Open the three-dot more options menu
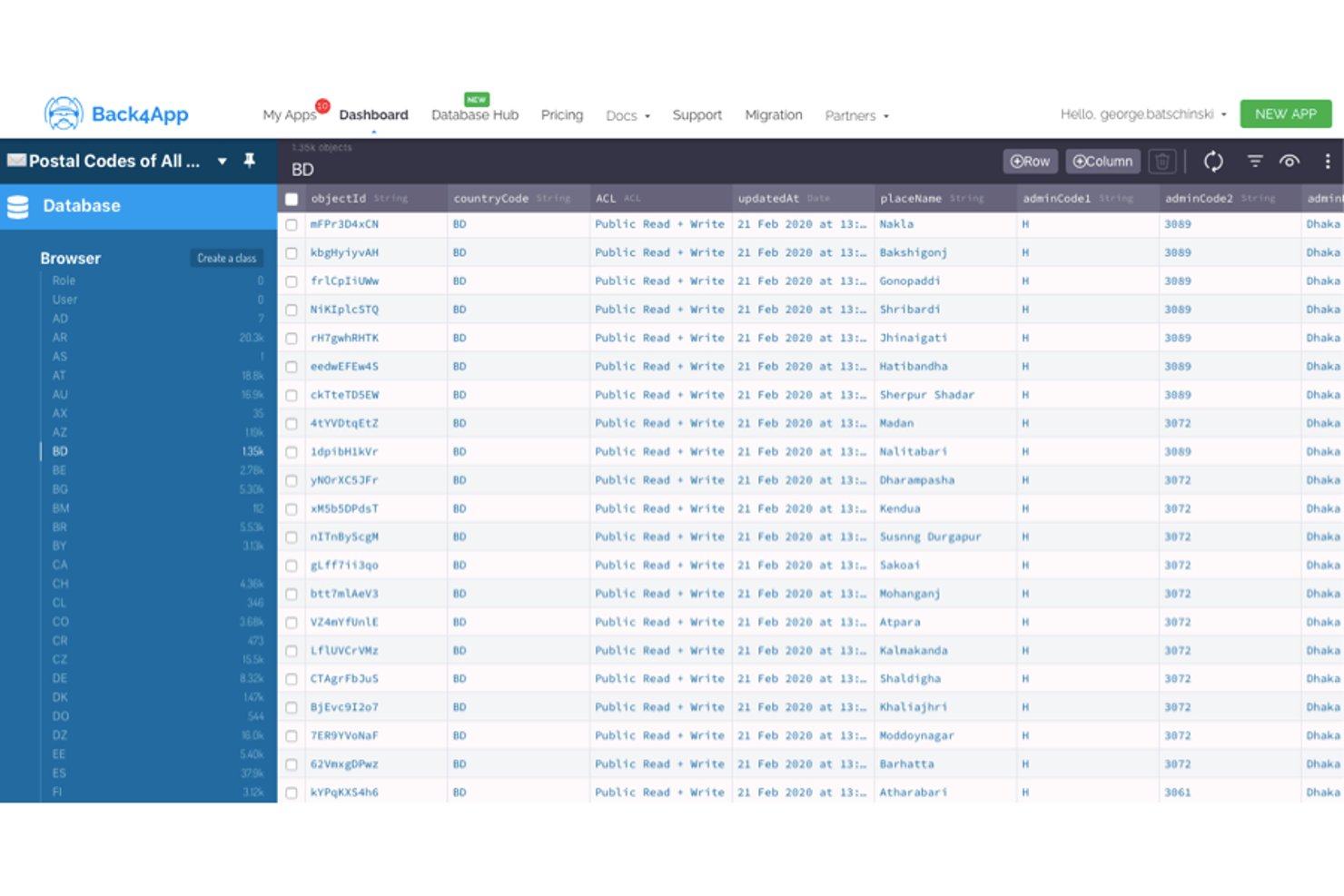1344x896 pixels. click(1327, 161)
